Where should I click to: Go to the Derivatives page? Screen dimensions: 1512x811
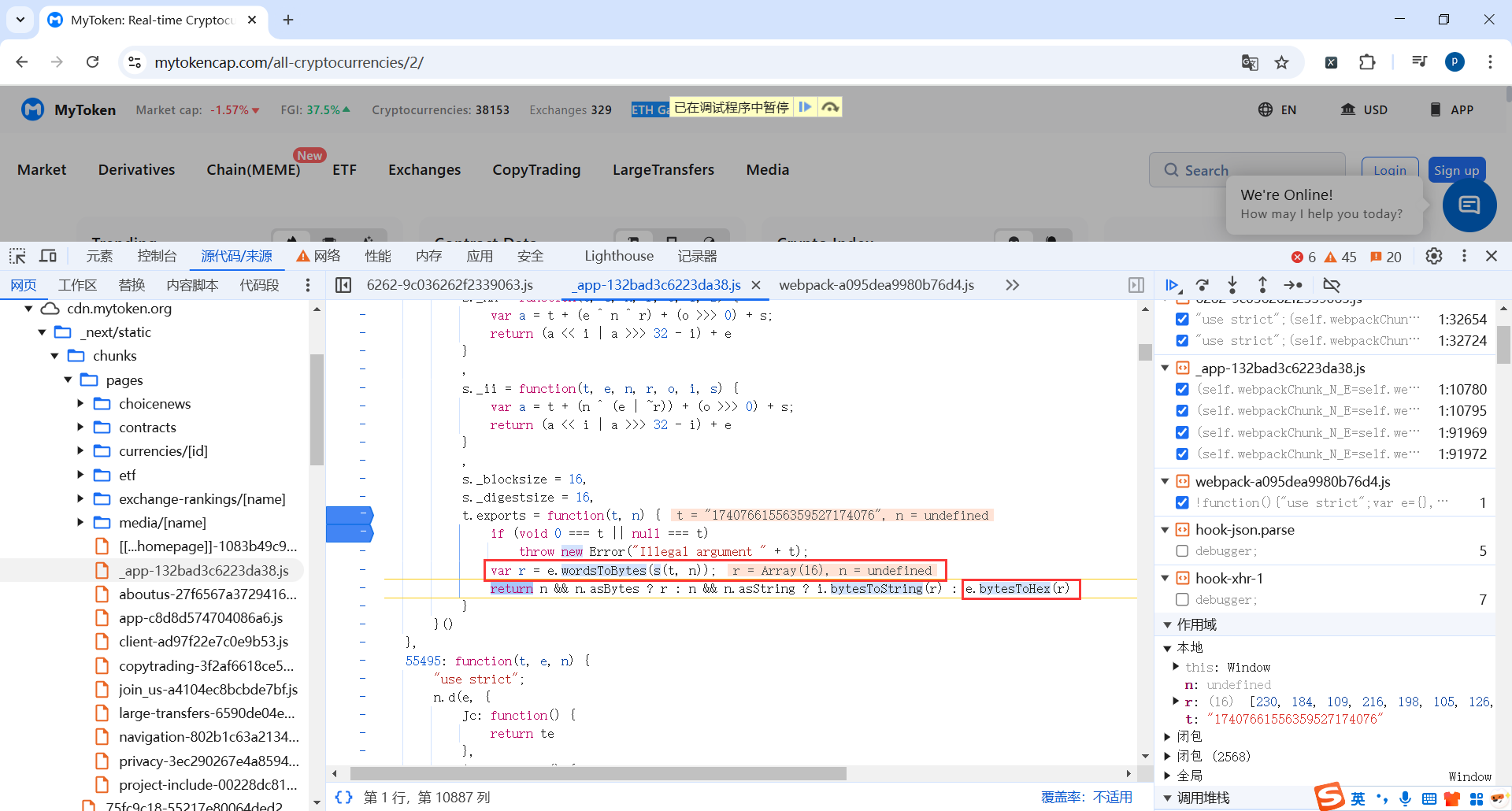[136, 170]
